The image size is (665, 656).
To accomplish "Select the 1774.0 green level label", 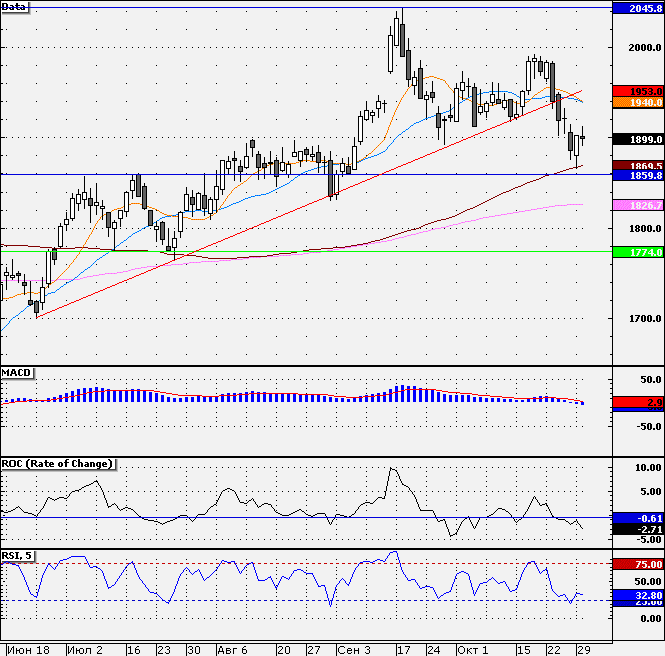I will [x=638, y=252].
